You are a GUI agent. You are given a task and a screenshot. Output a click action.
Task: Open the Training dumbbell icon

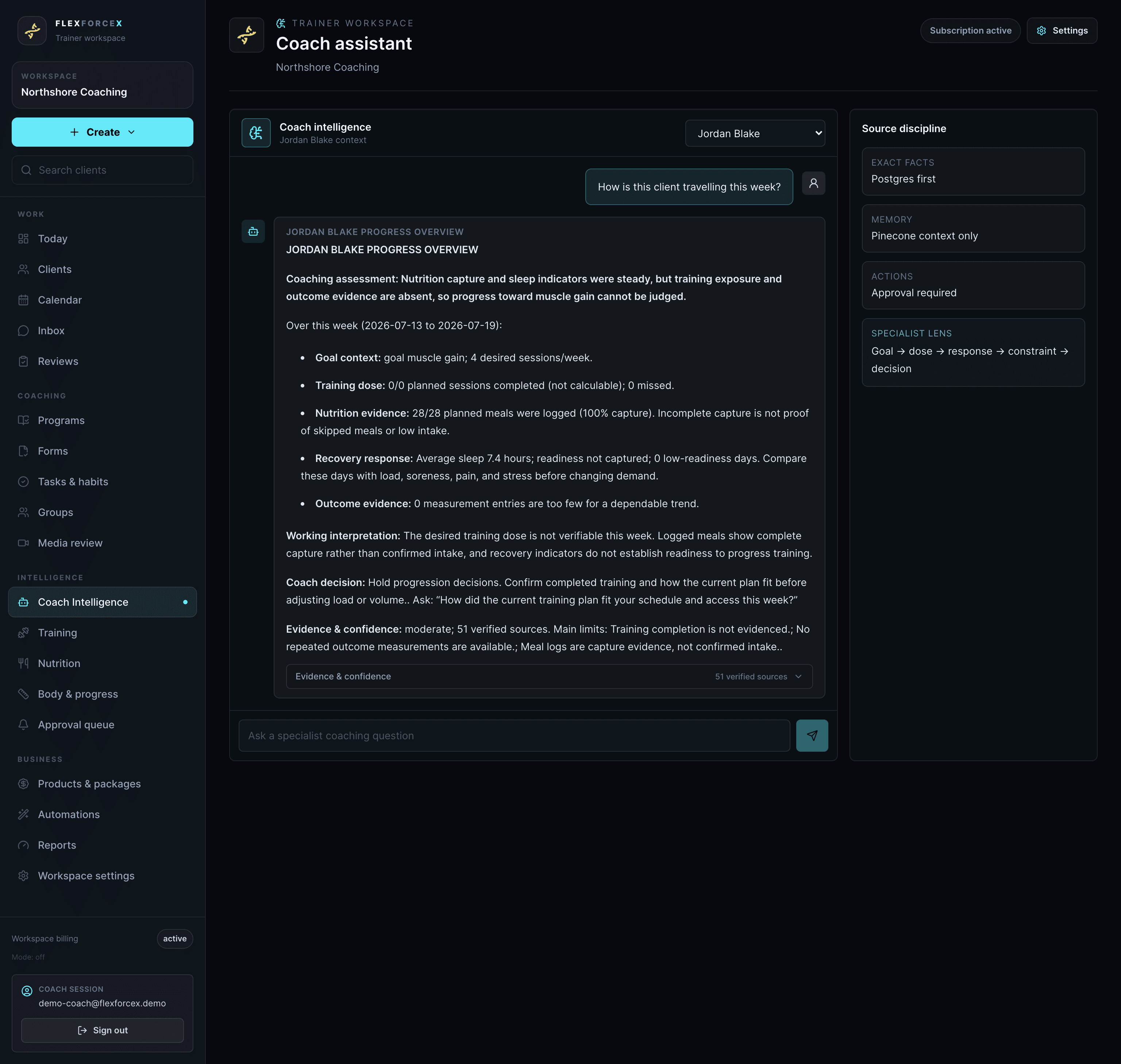point(23,633)
